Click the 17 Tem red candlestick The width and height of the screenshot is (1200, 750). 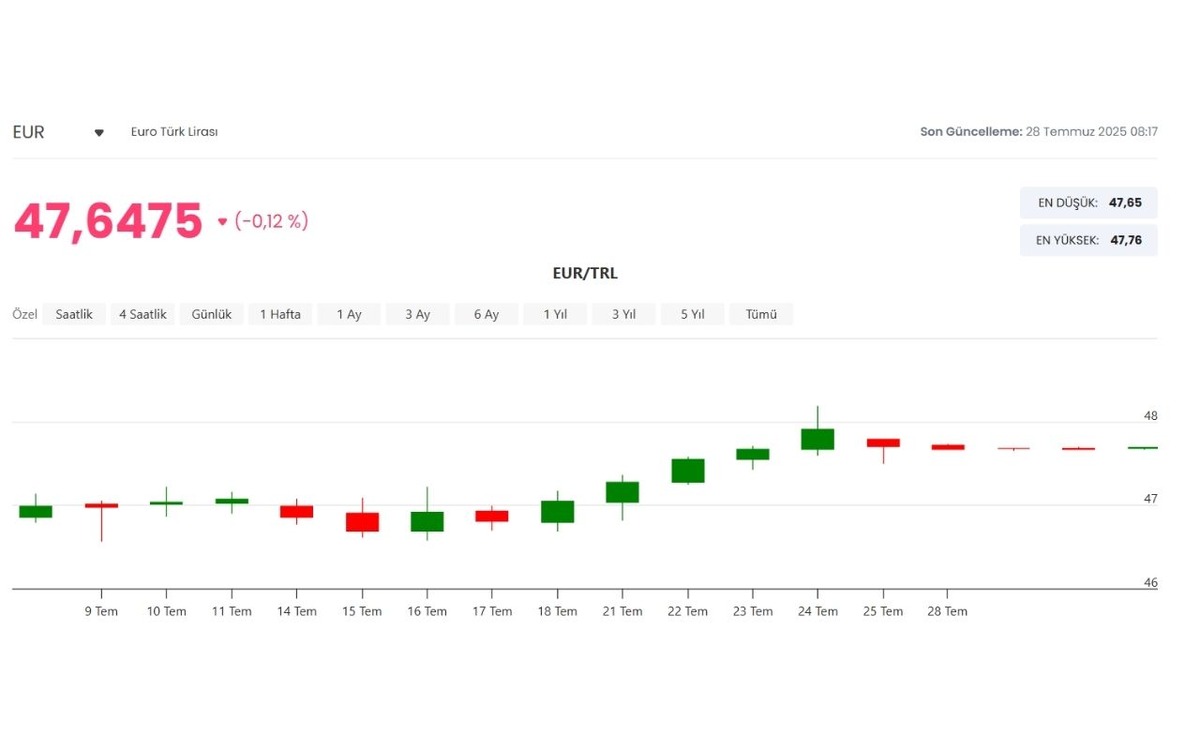[x=492, y=516]
